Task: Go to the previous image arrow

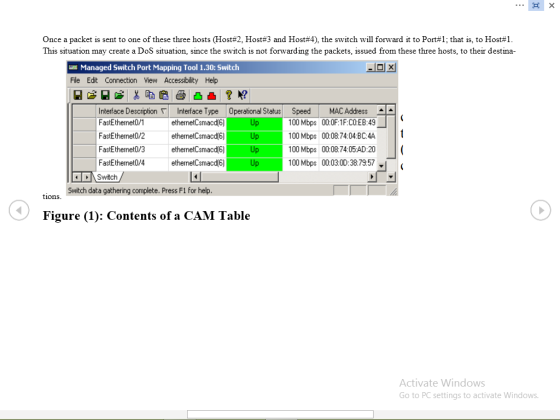Action: coord(19,210)
